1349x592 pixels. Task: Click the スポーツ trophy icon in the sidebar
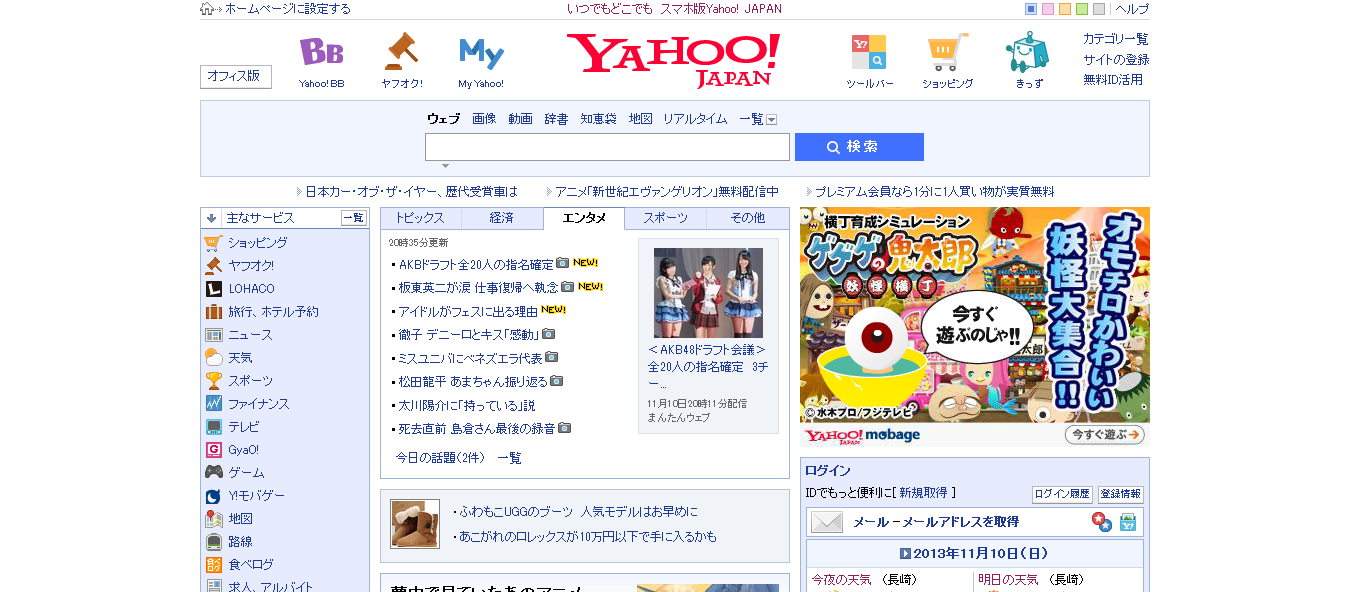click(213, 381)
